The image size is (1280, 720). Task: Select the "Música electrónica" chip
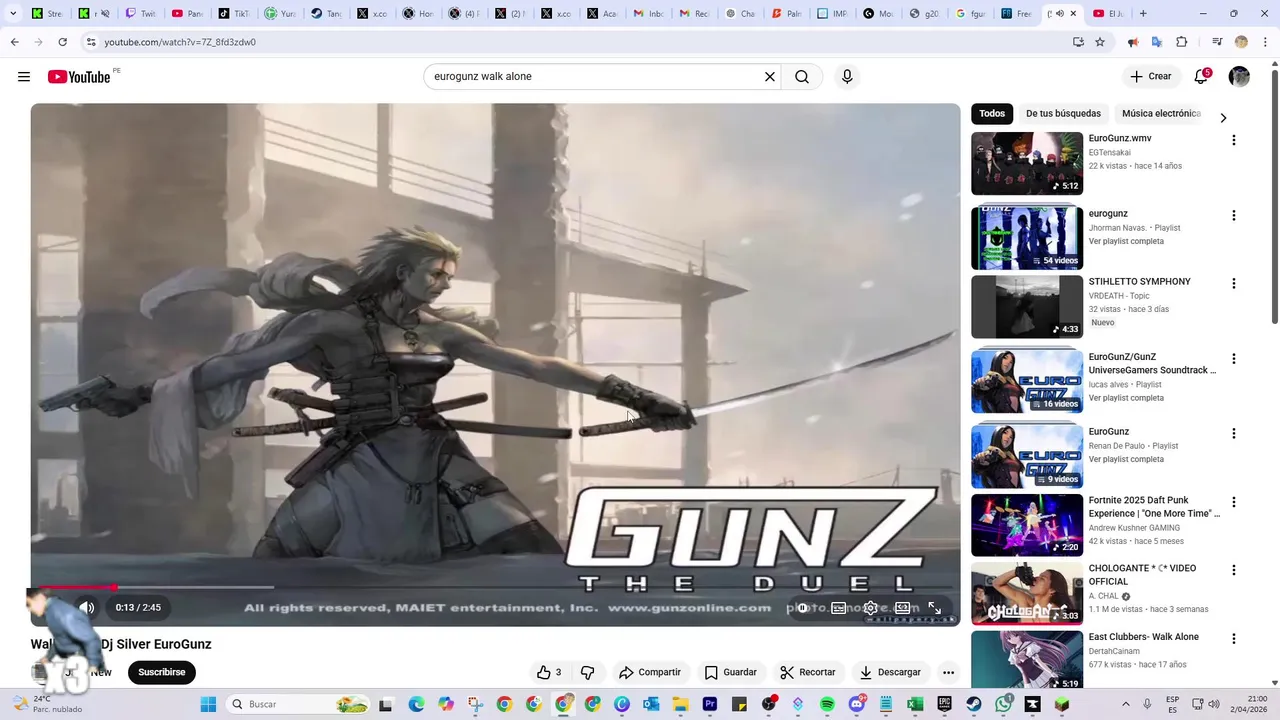1161,114
